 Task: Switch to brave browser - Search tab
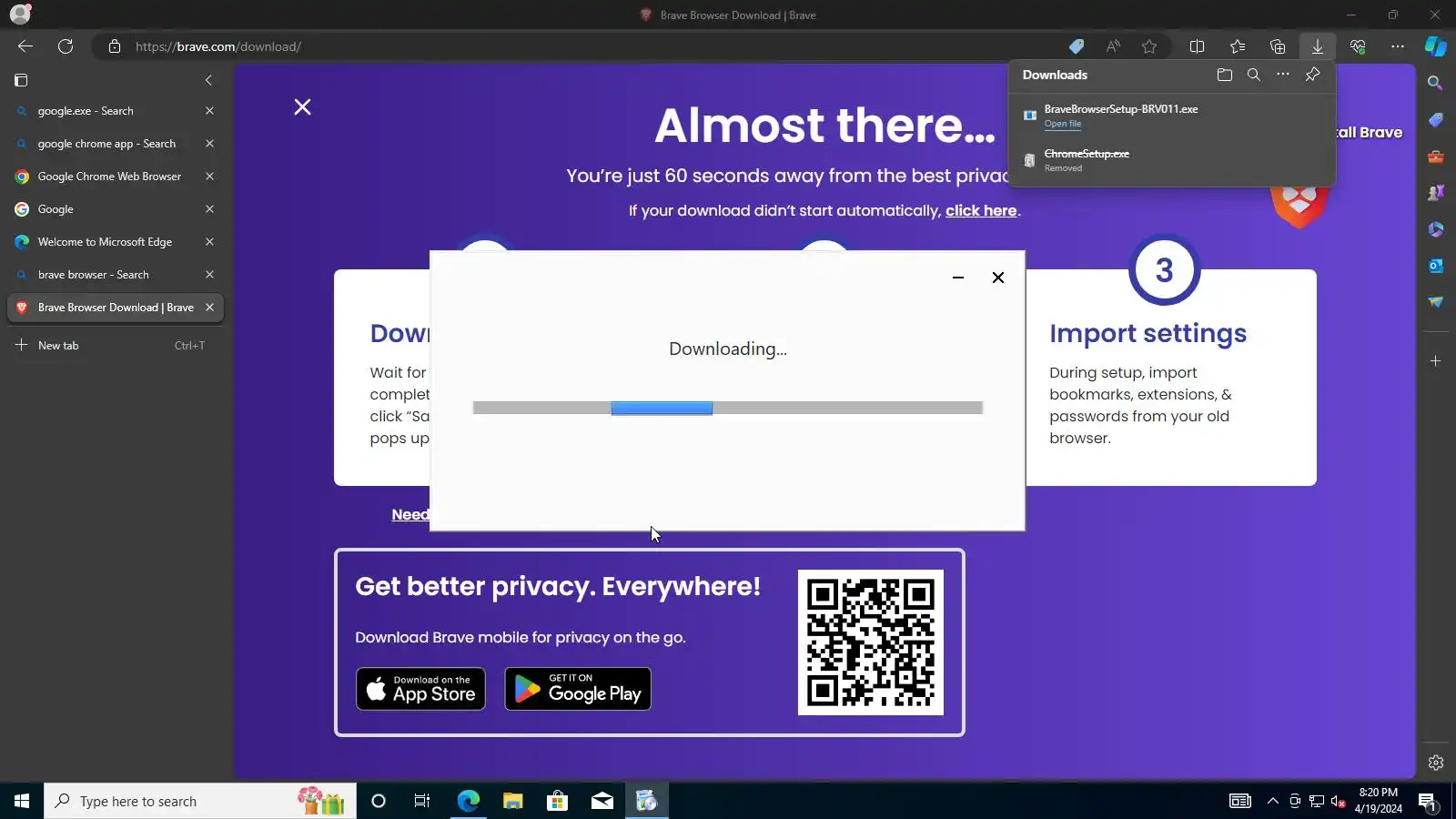pyautogui.click(x=115, y=275)
